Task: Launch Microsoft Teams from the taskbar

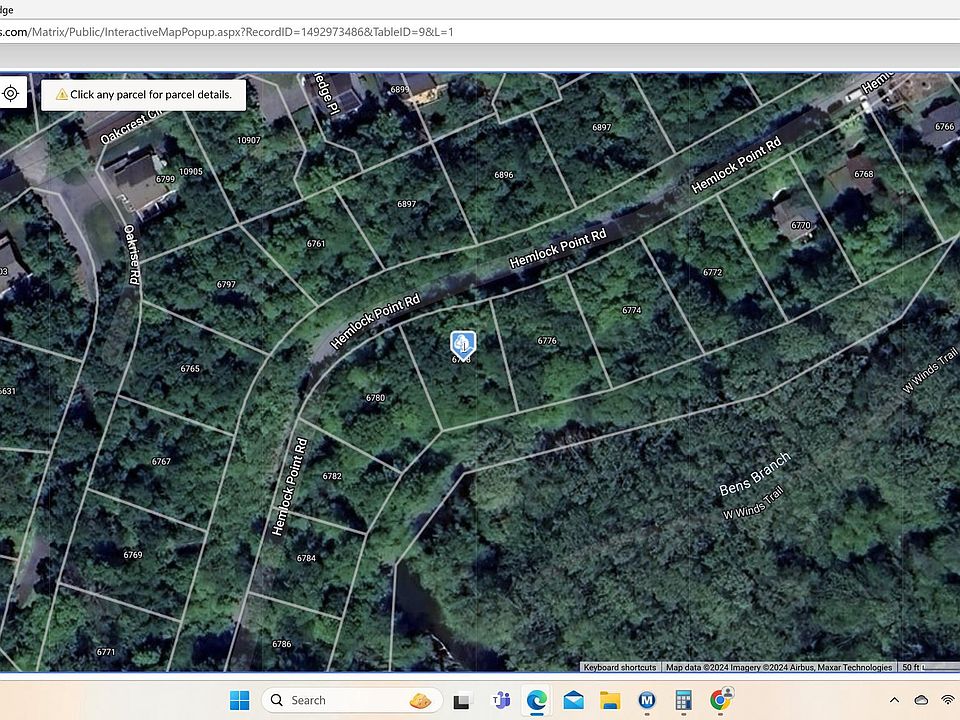Action: point(501,700)
